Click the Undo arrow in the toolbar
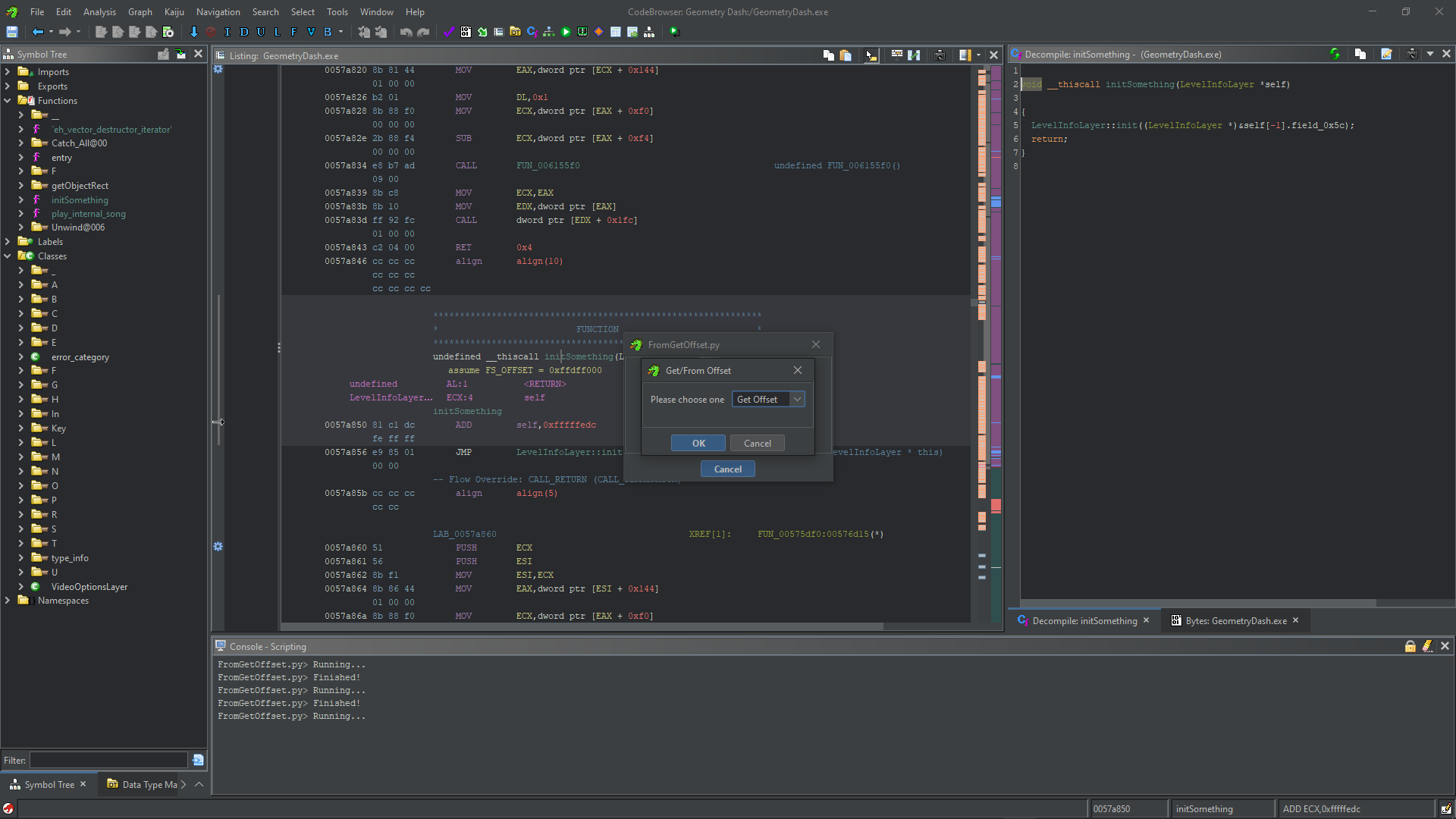The width and height of the screenshot is (1456, 819). 406,32
